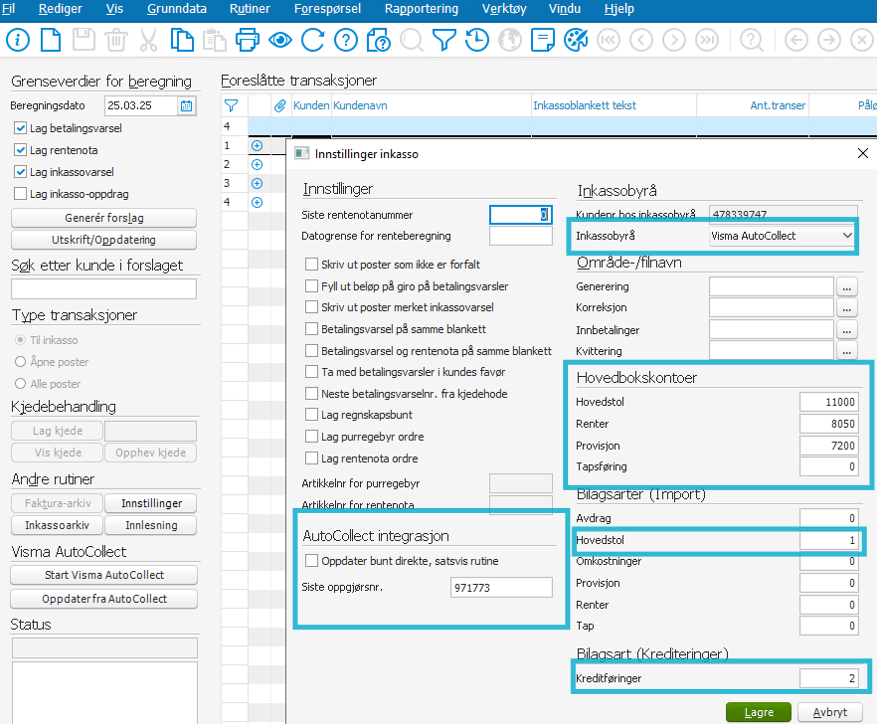Browse for Generering file path
The image size is (877, 724).
pyautogui.click(x=847, y=286)
